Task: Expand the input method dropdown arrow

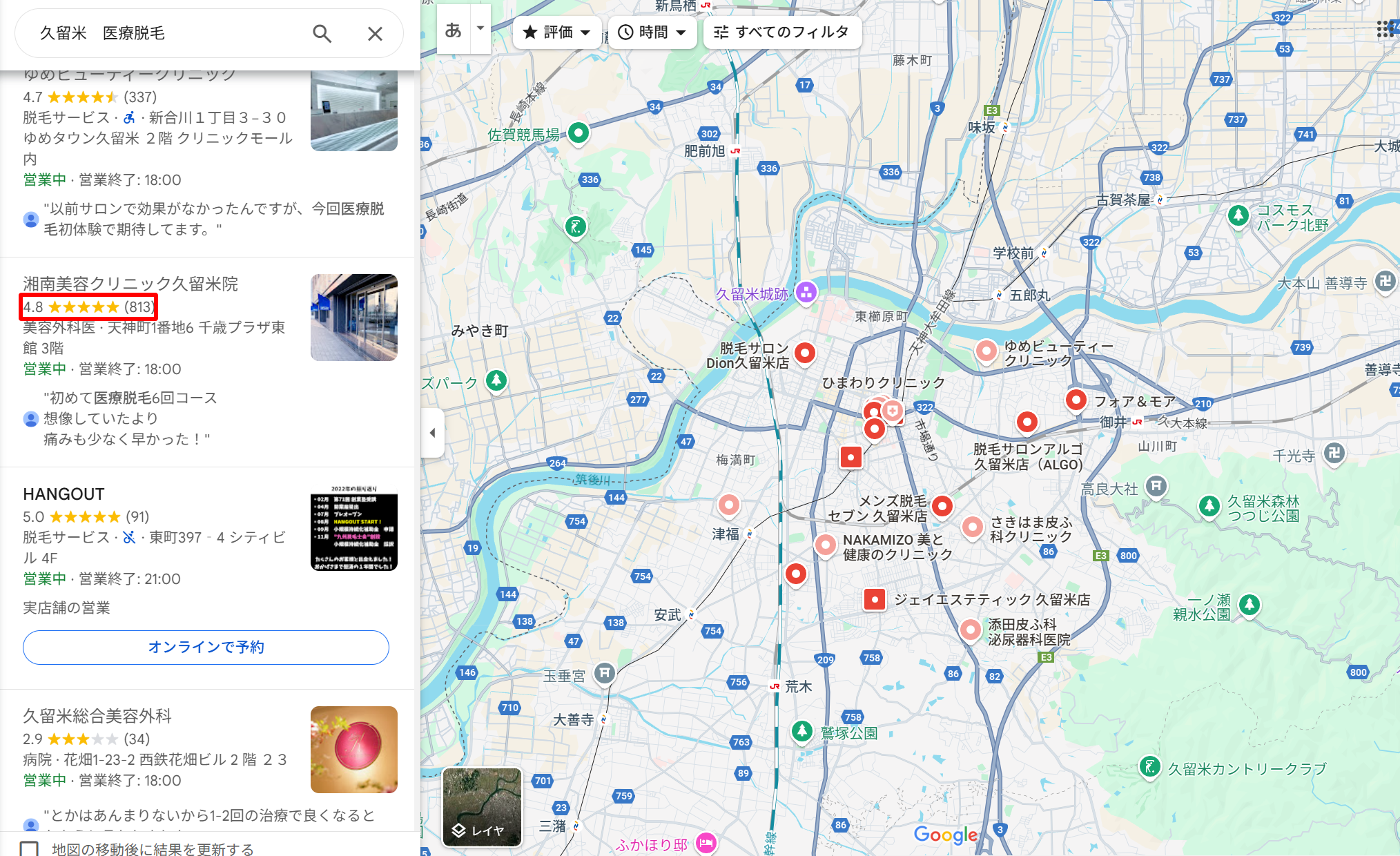Action: pos(480,29)
